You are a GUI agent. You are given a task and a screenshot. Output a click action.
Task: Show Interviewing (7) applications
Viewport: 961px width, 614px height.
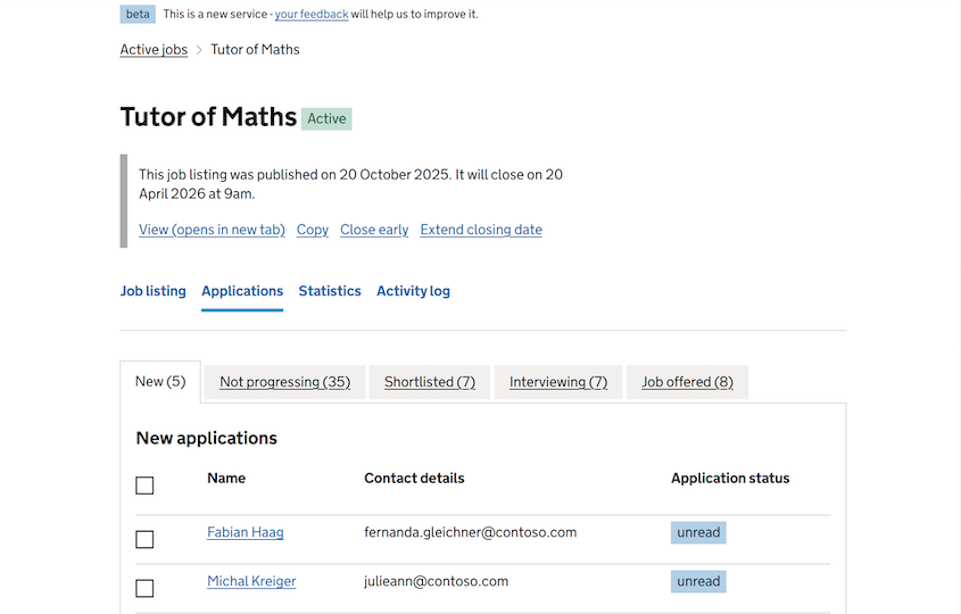coord(558,382)
